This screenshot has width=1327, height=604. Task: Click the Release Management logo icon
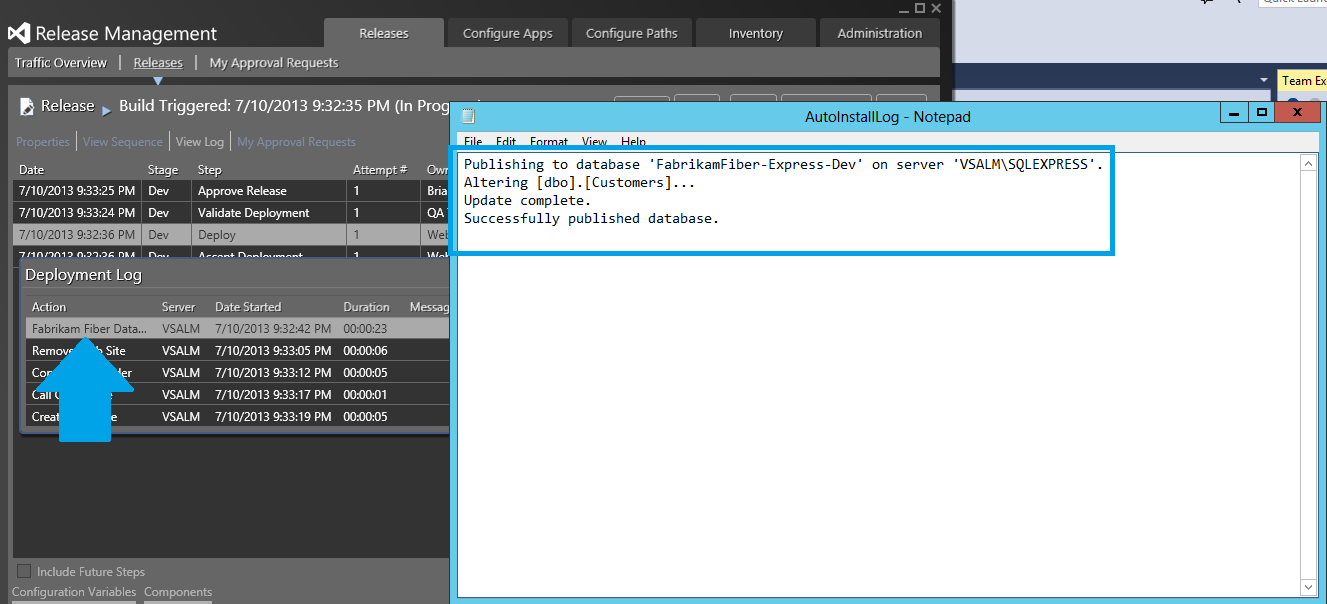pyautogui.click(x=16, y=32)
